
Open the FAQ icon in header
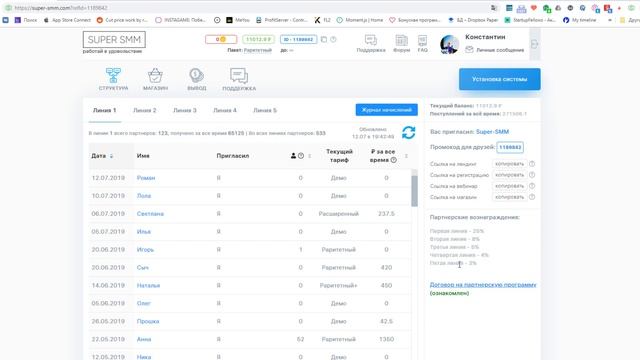(x=422, y=40)
